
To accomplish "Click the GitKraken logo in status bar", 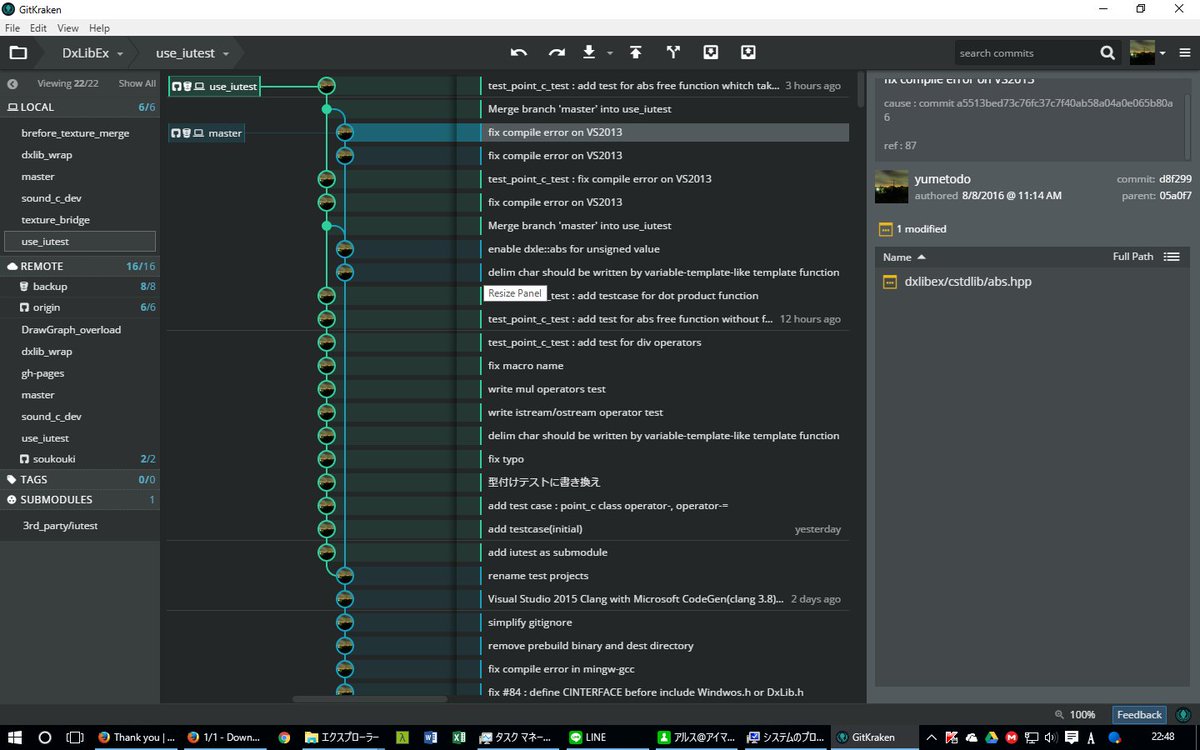I will point(1183,715).
